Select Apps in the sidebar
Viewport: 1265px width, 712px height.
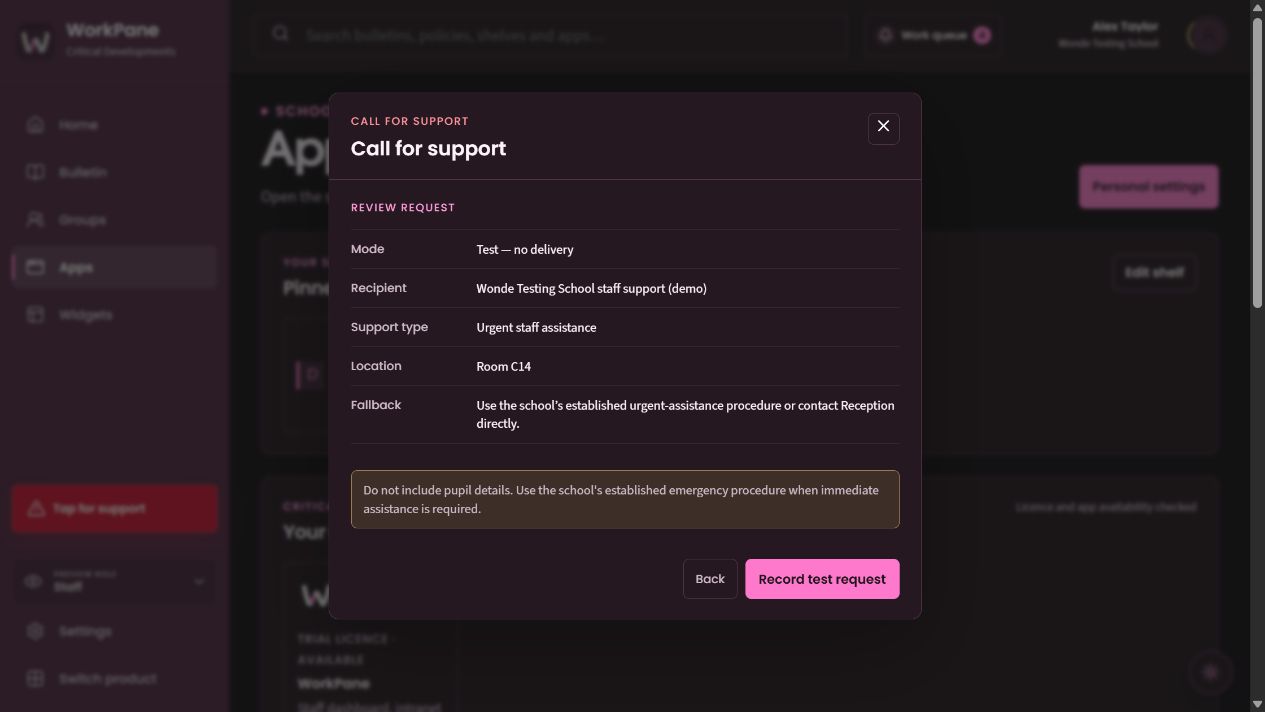point(114,267)
